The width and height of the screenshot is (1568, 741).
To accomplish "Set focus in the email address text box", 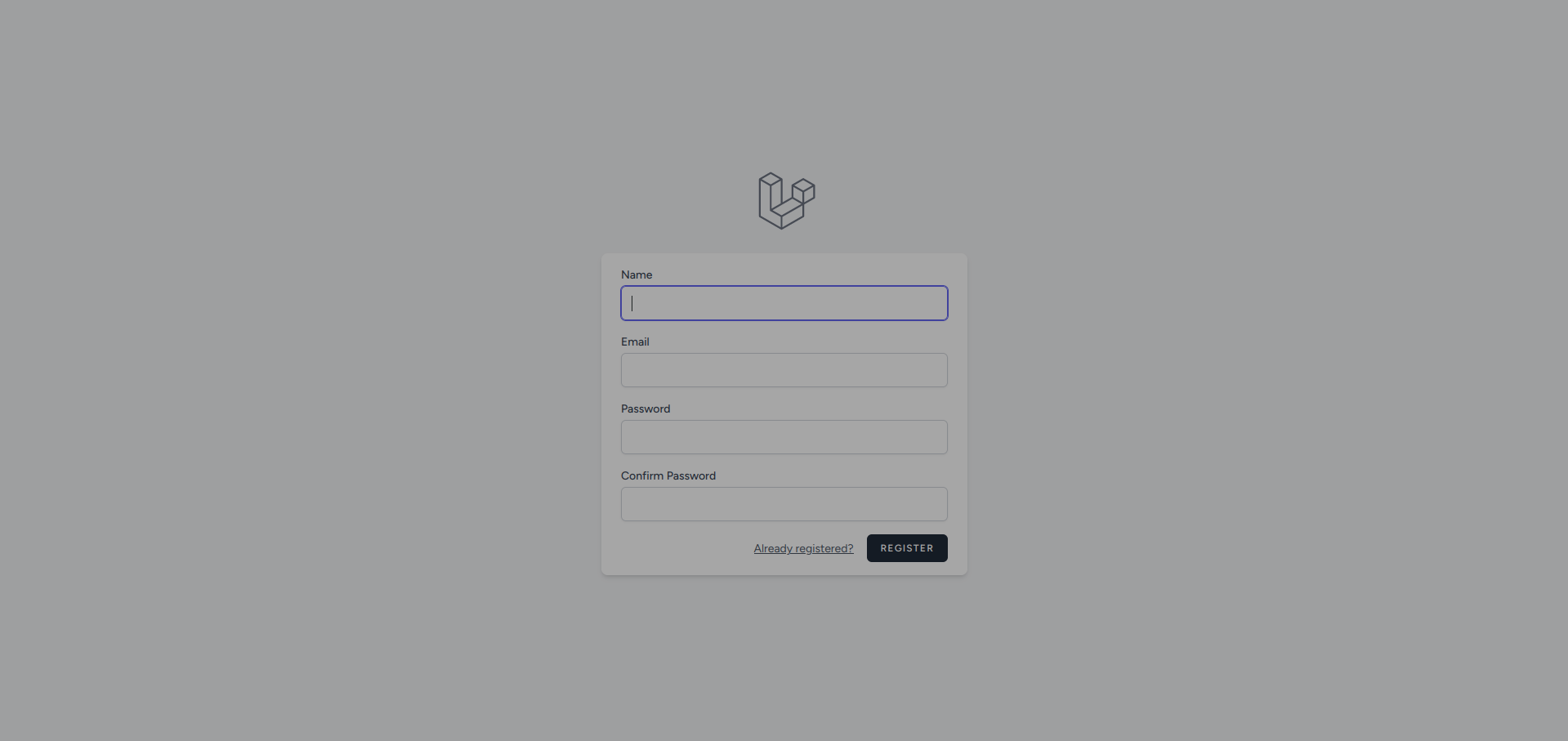I will coord(784,370).
